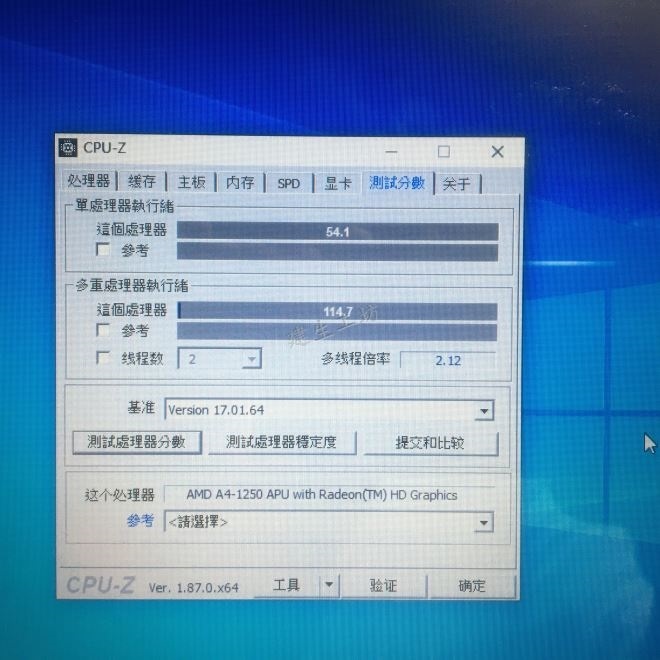This screenshot has width=660, height=660.
Task: Click multi-thread score bar showing 114.7
Action: coord(337,312)
